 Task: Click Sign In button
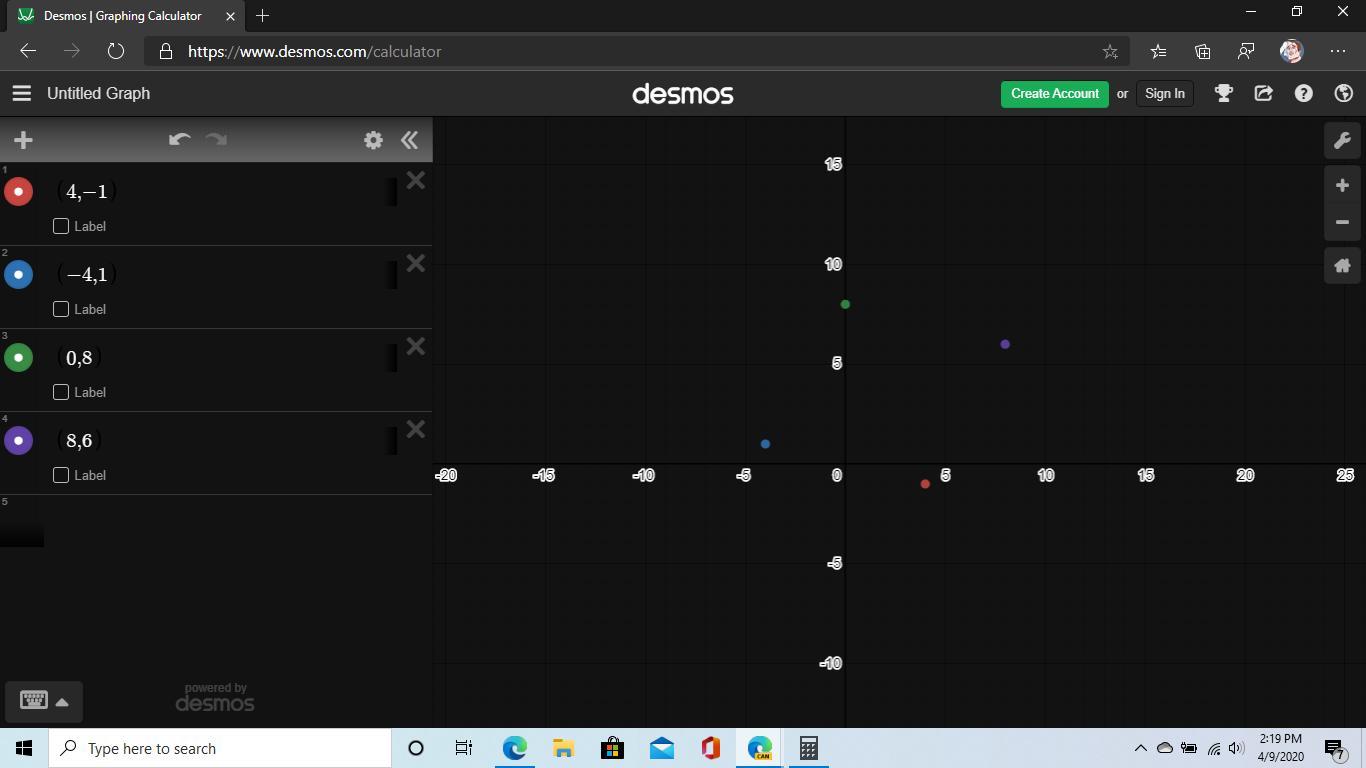click(1164, 93)
